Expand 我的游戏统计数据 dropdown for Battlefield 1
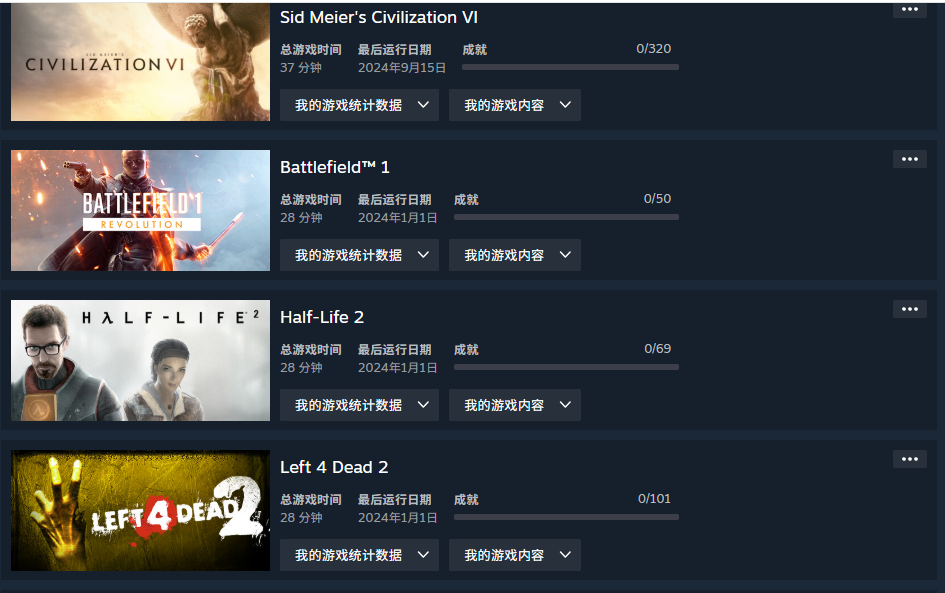 click(x=359, y=255)
